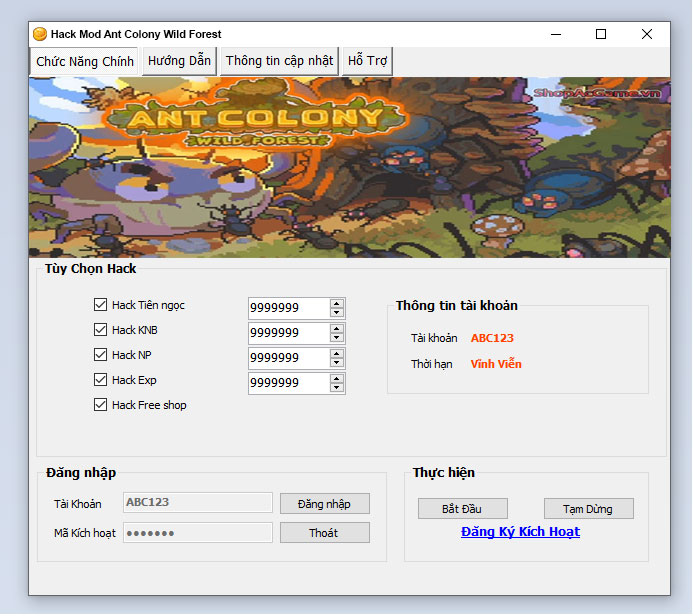Pause with the Tạm Dừng button

click(x=589, y=509)
